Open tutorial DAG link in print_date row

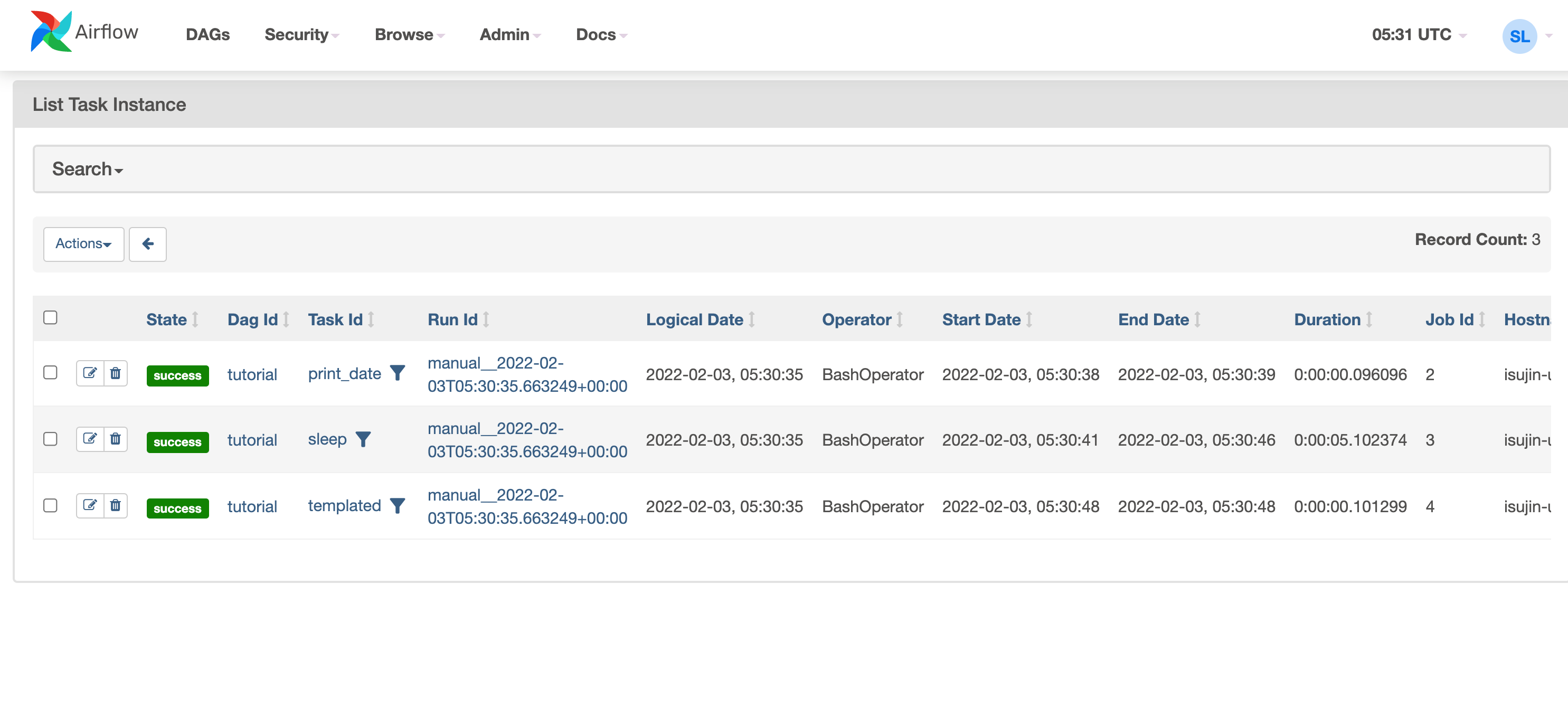coord(252,374)
